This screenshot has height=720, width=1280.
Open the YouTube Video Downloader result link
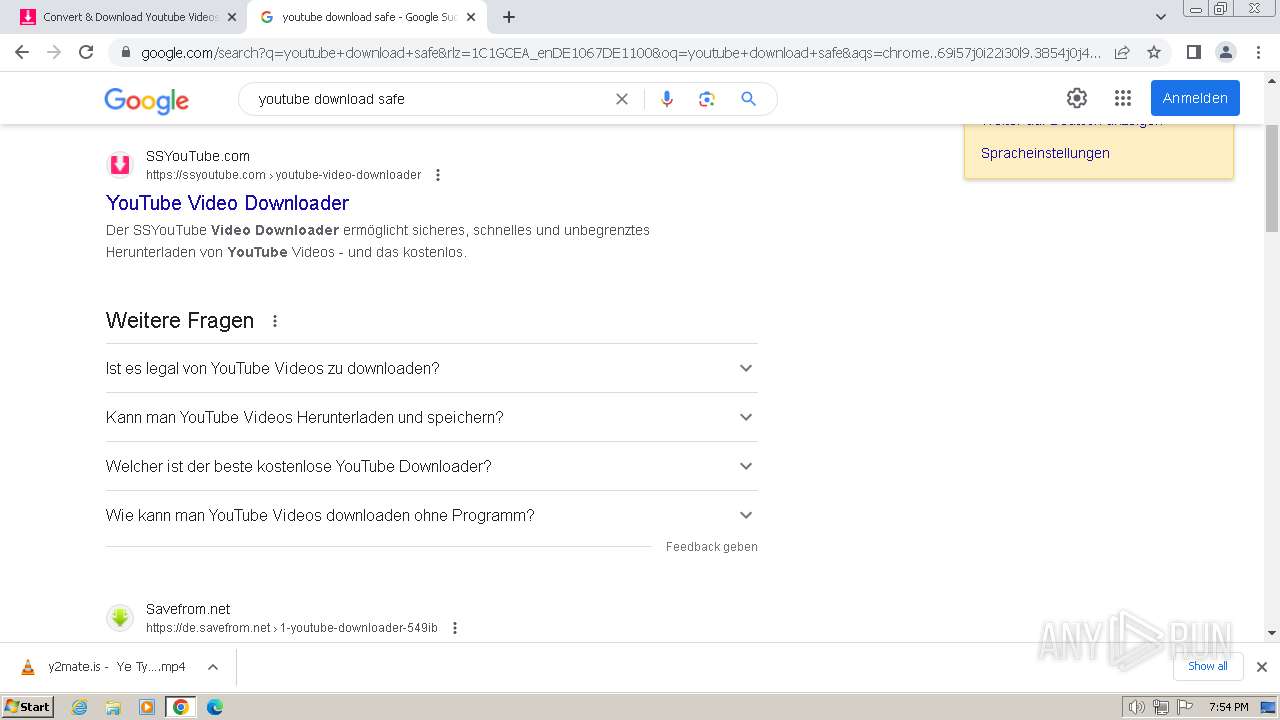(227, 203)
